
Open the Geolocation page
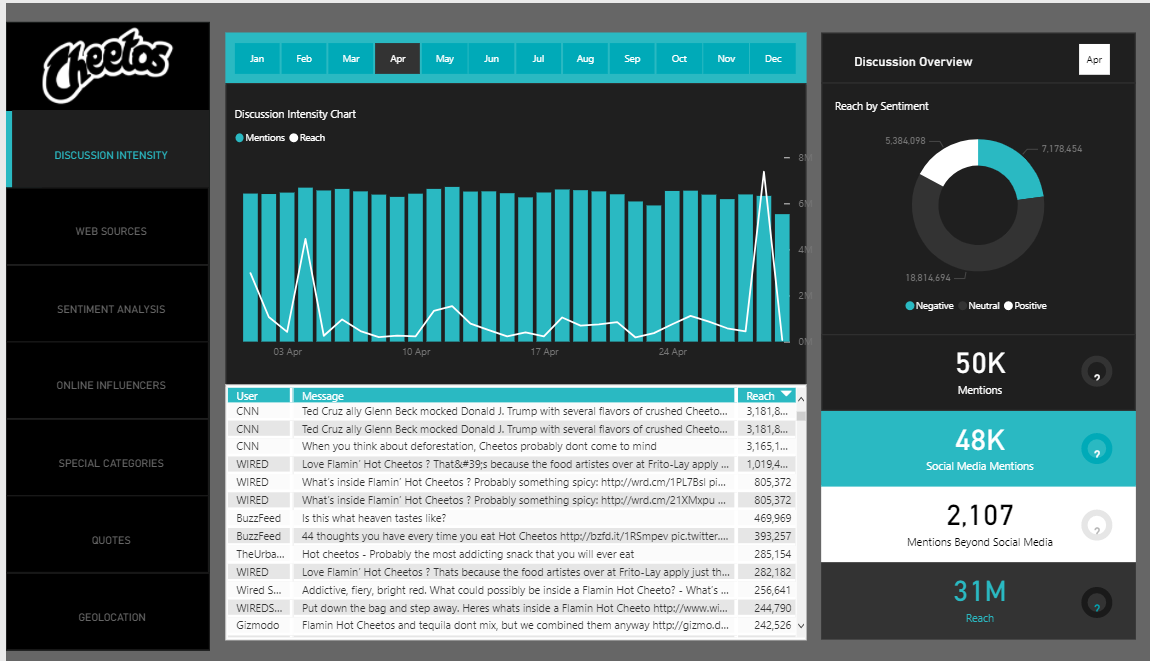pyautogui.click(x=109, y=613)
